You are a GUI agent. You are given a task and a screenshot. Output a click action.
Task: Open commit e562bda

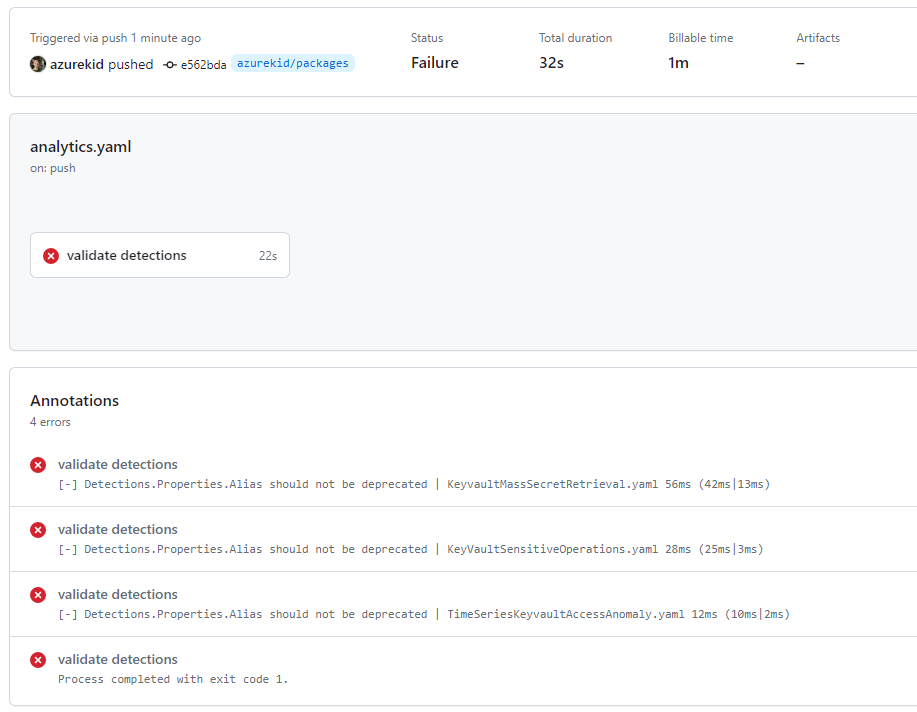point(202,63)
